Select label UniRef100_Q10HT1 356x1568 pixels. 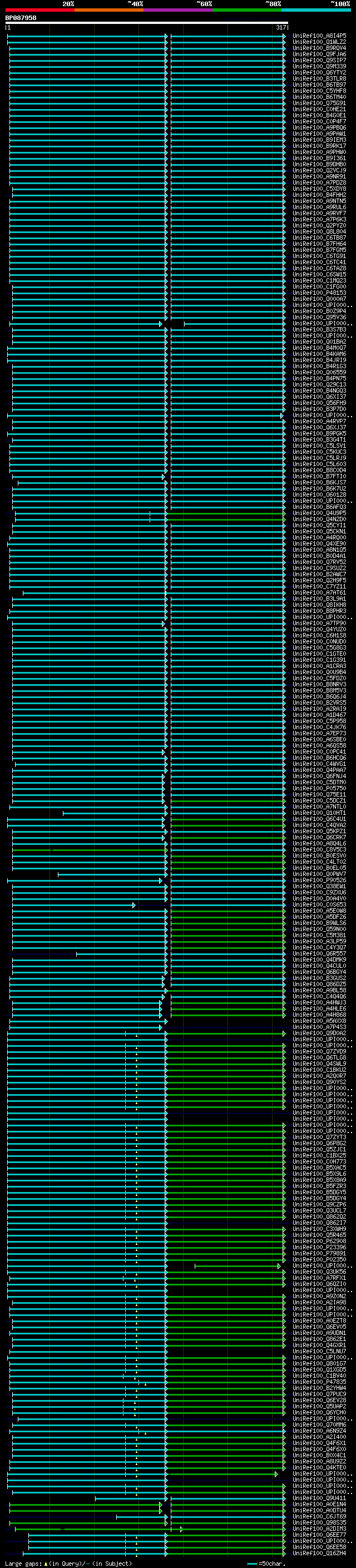point(319,813)
